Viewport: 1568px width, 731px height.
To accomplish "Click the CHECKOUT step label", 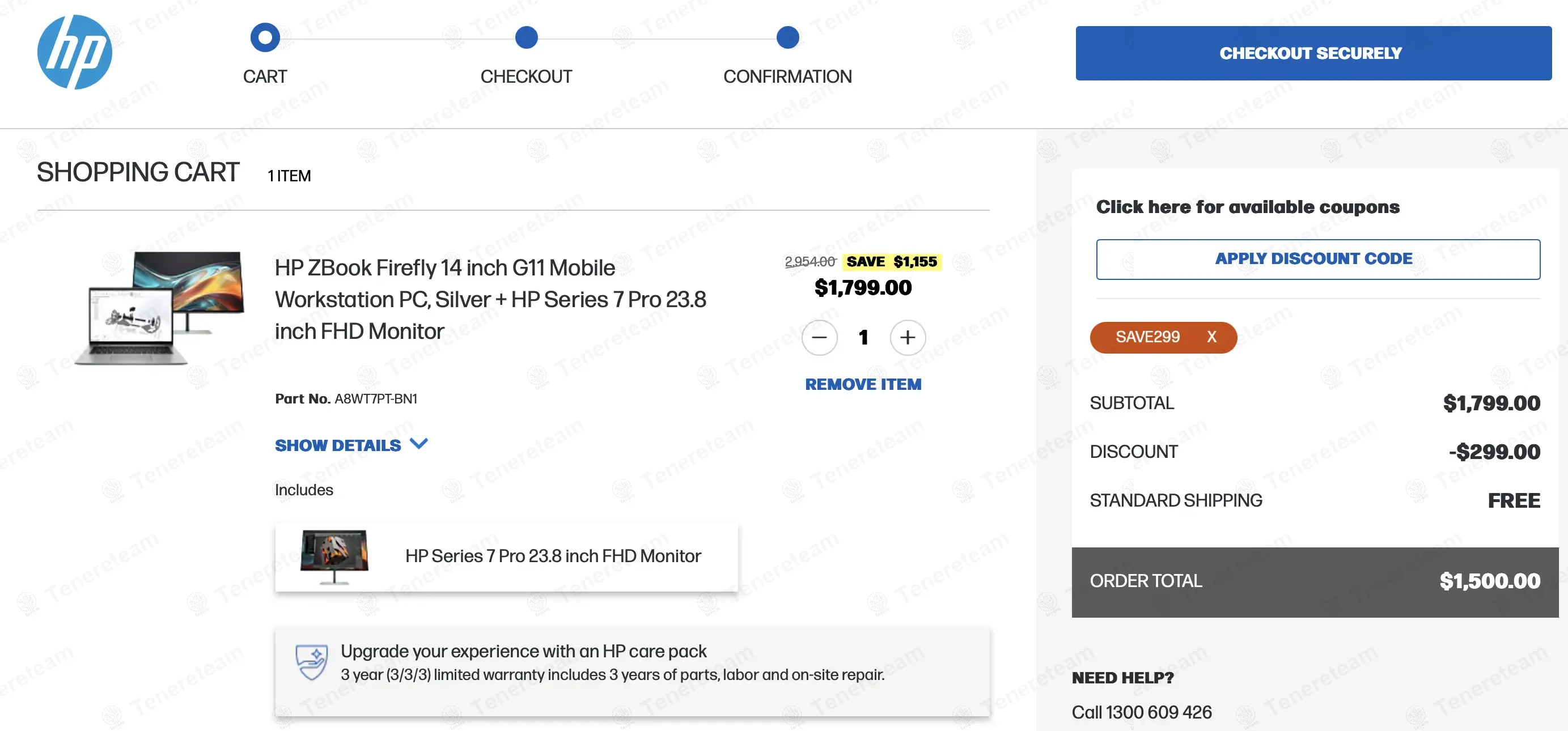I will (526, 76).
